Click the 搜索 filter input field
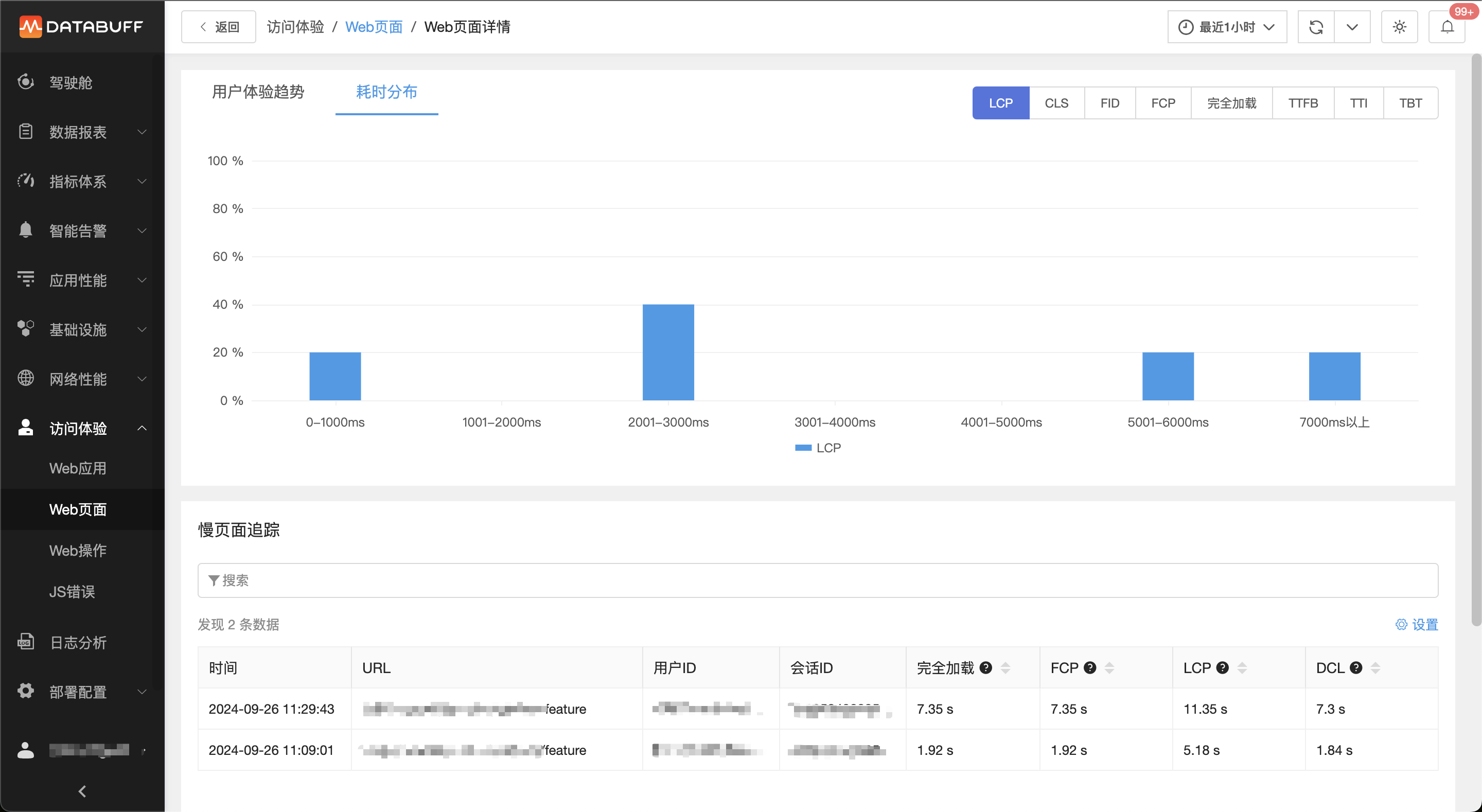This screenshot has height=812, width=1482. point(818,580)
